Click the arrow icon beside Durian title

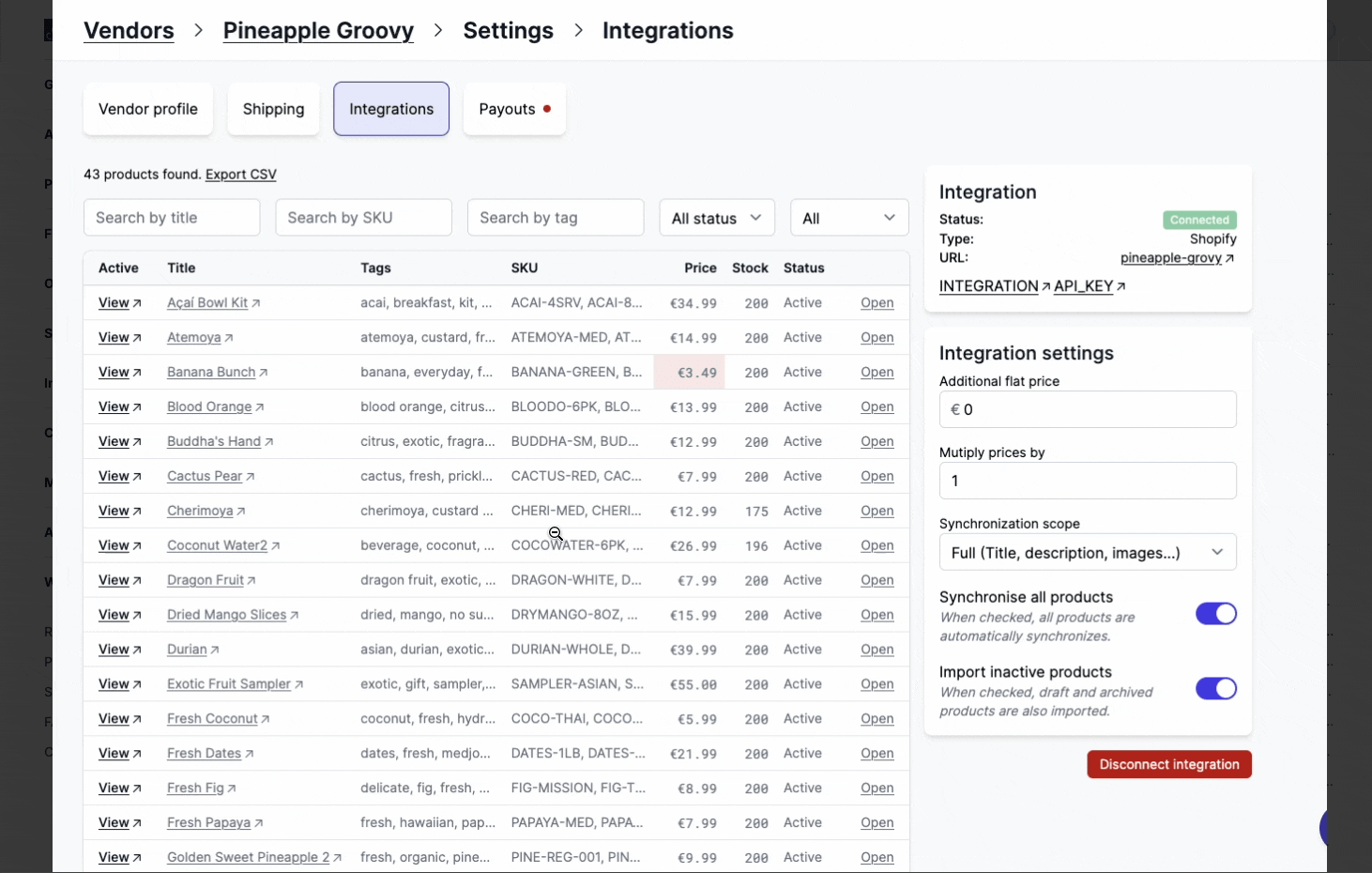point(215,650)
